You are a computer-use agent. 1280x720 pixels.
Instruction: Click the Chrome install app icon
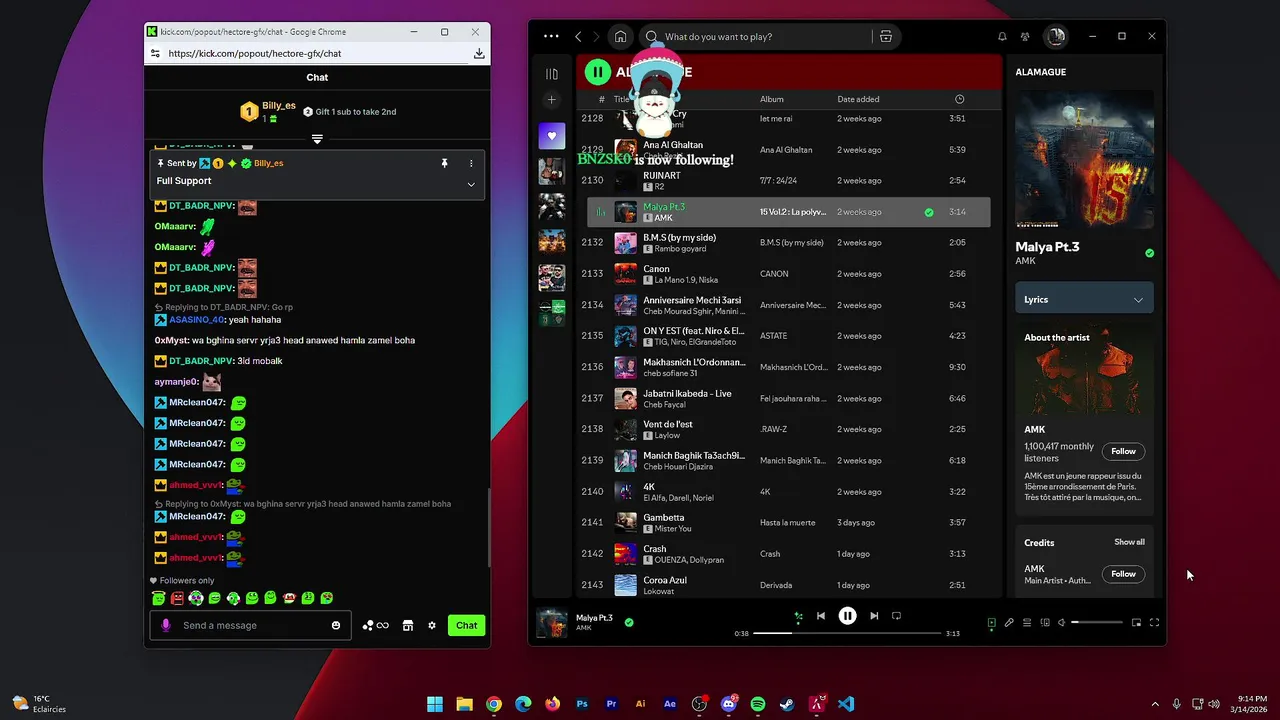(x=479, y=54)
